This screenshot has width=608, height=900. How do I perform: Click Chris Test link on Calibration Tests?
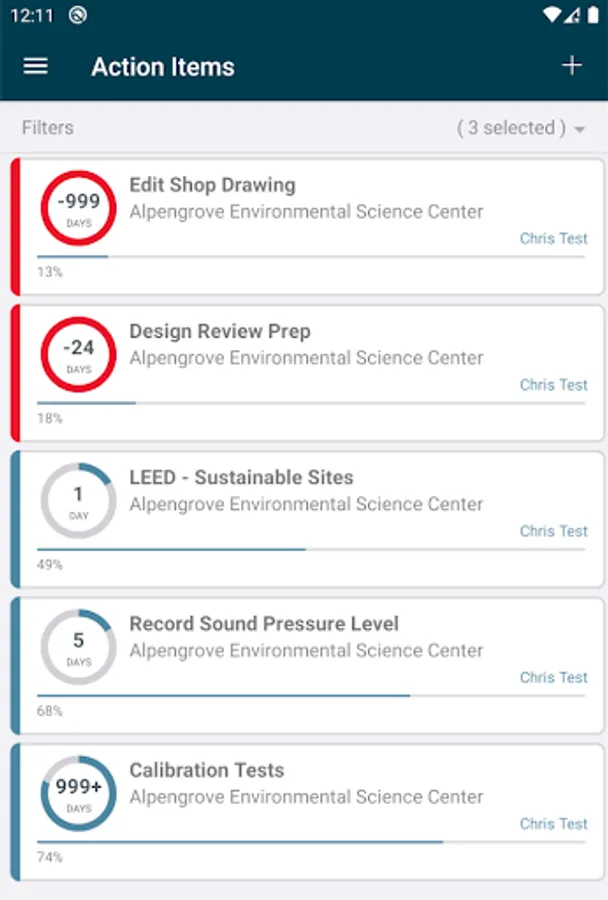pyautogui.click(x=553, y=824)
